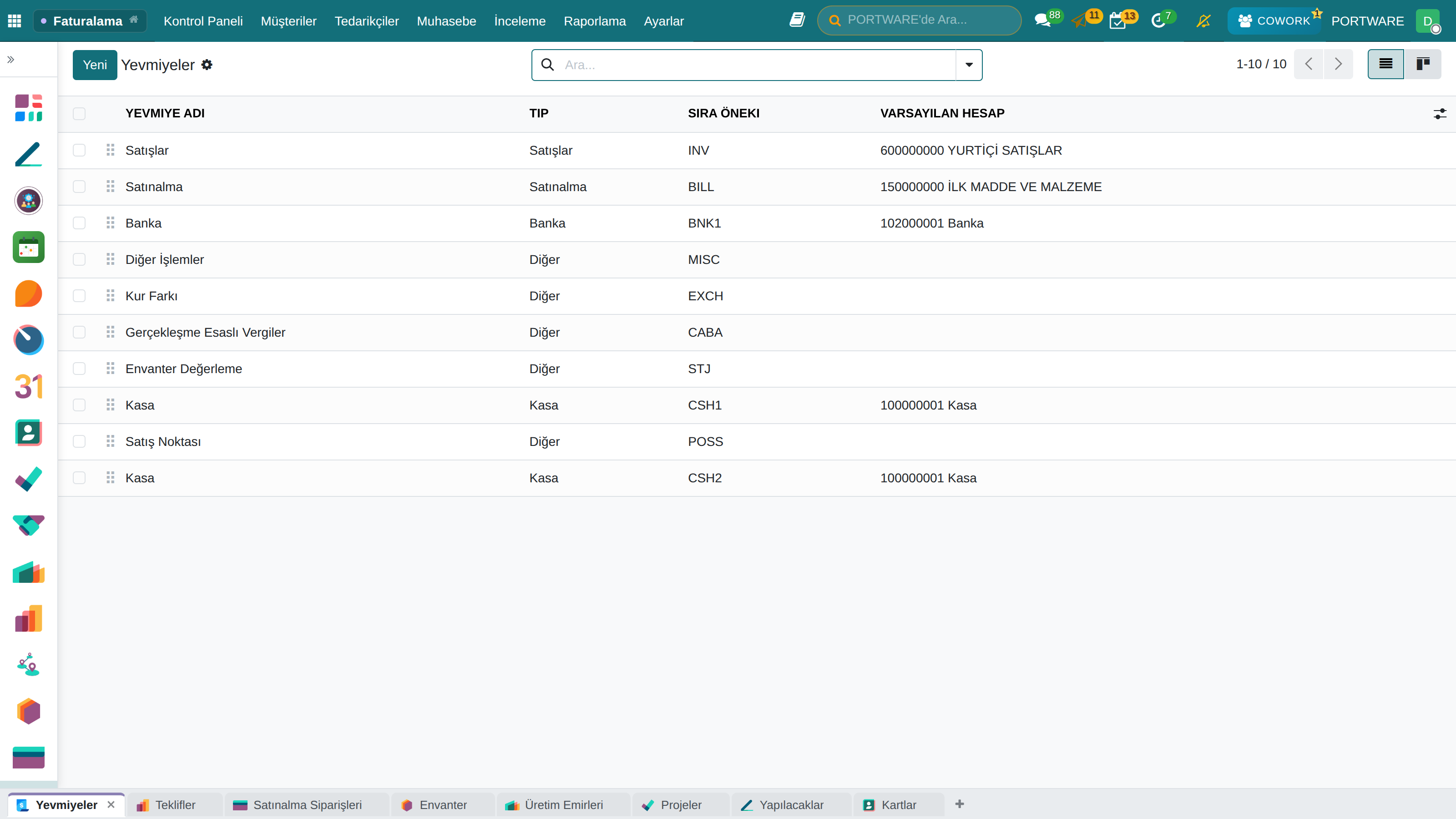
Task: Open the 31 calendar app in sidebar
Action: coord(29,387)
